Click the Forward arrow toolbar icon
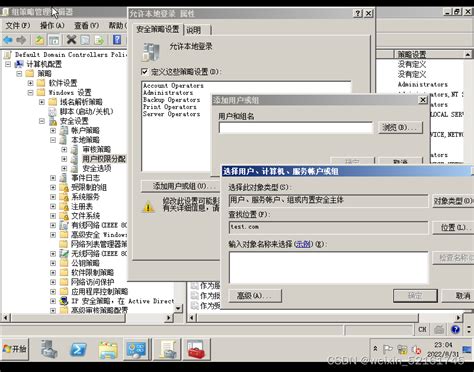The width and height of the screenshot is (474, 372). tap(21, 40)
